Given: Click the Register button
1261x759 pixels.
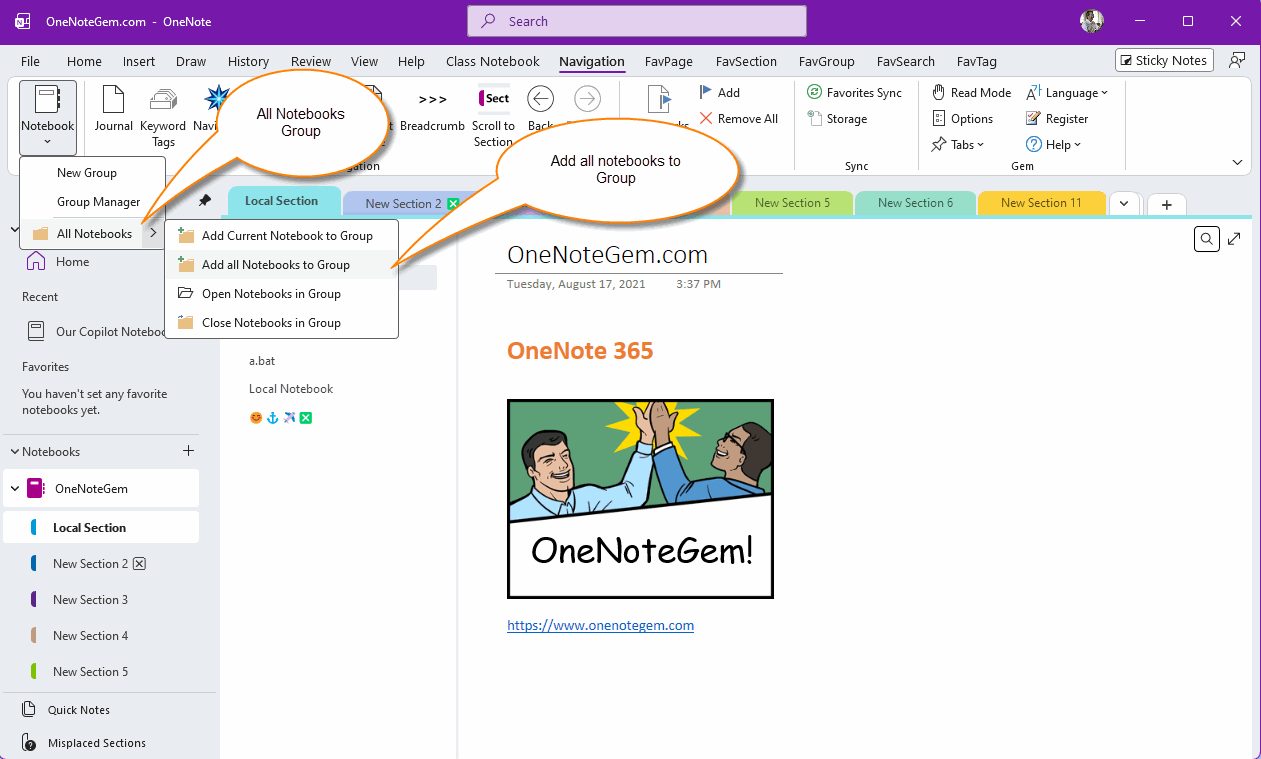Looking at the screenshot, I should [1057, 118].
